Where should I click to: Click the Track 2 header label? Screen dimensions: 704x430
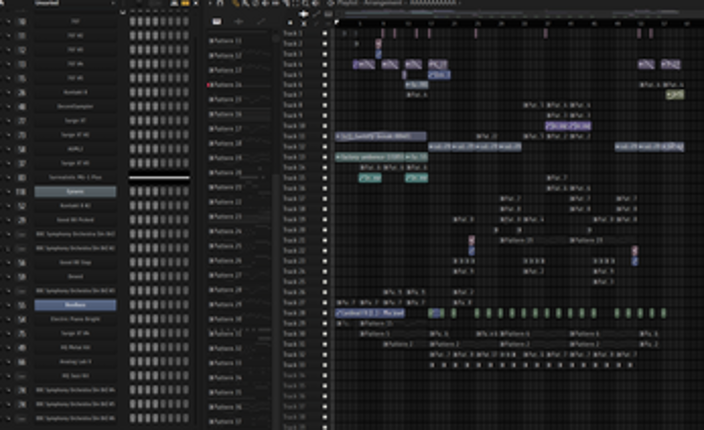pos(293,44)
